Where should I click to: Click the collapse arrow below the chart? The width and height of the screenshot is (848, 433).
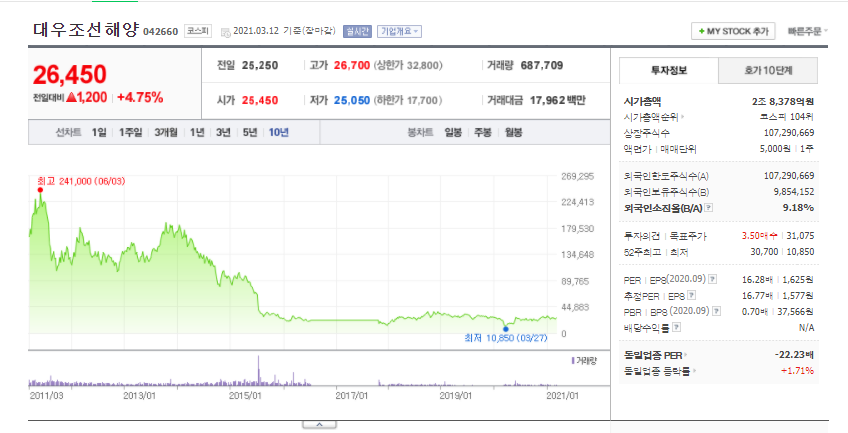[x=319, y=425]
